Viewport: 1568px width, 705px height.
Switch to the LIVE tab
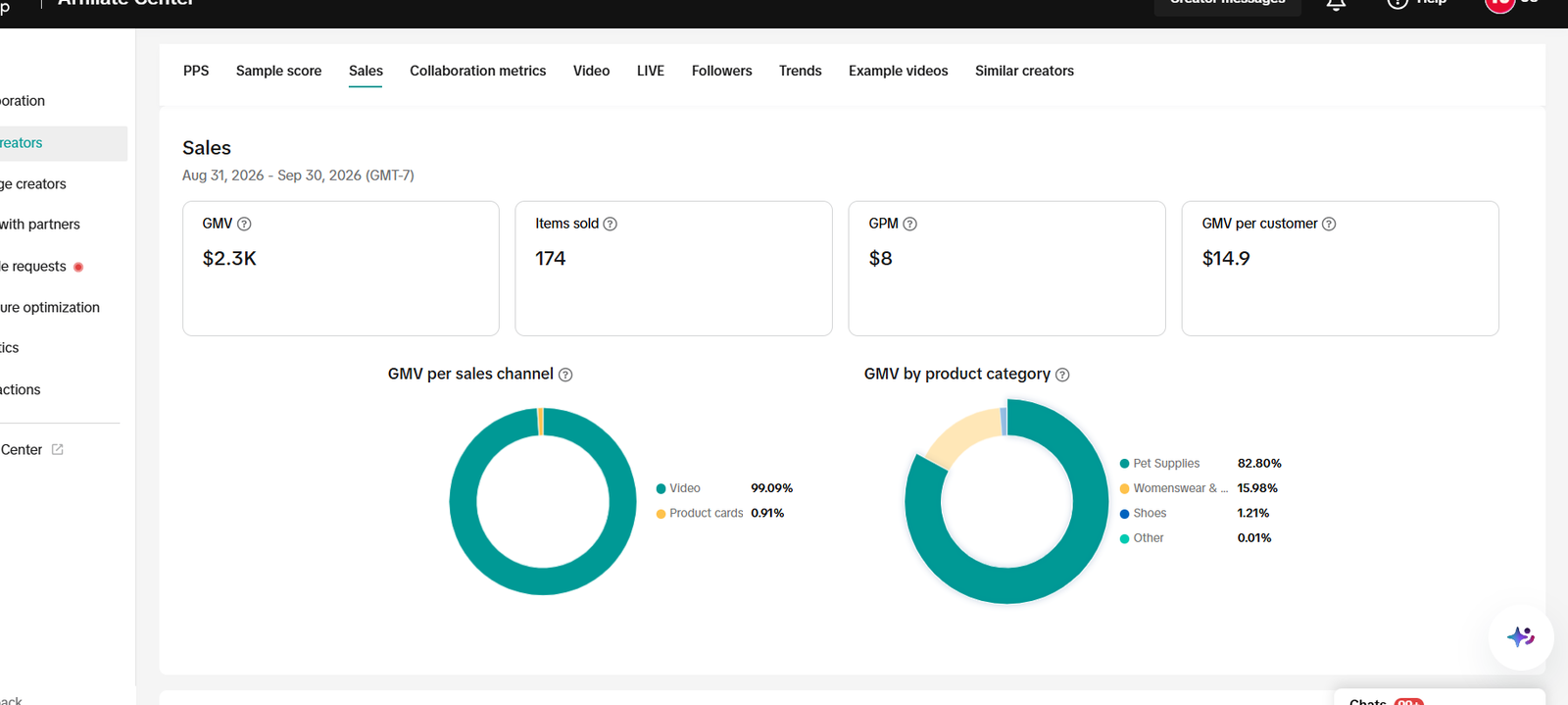click(x=651, y=71)
